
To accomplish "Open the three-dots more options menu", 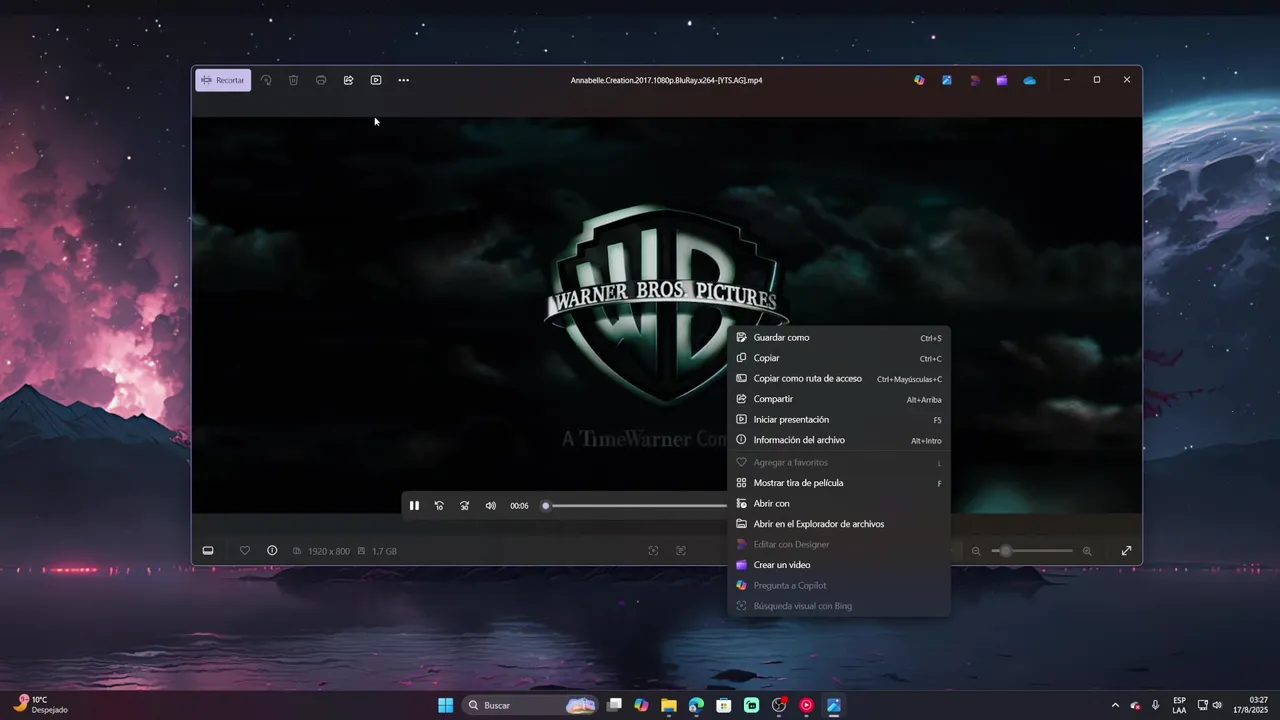I will click(x=404, y=80).
